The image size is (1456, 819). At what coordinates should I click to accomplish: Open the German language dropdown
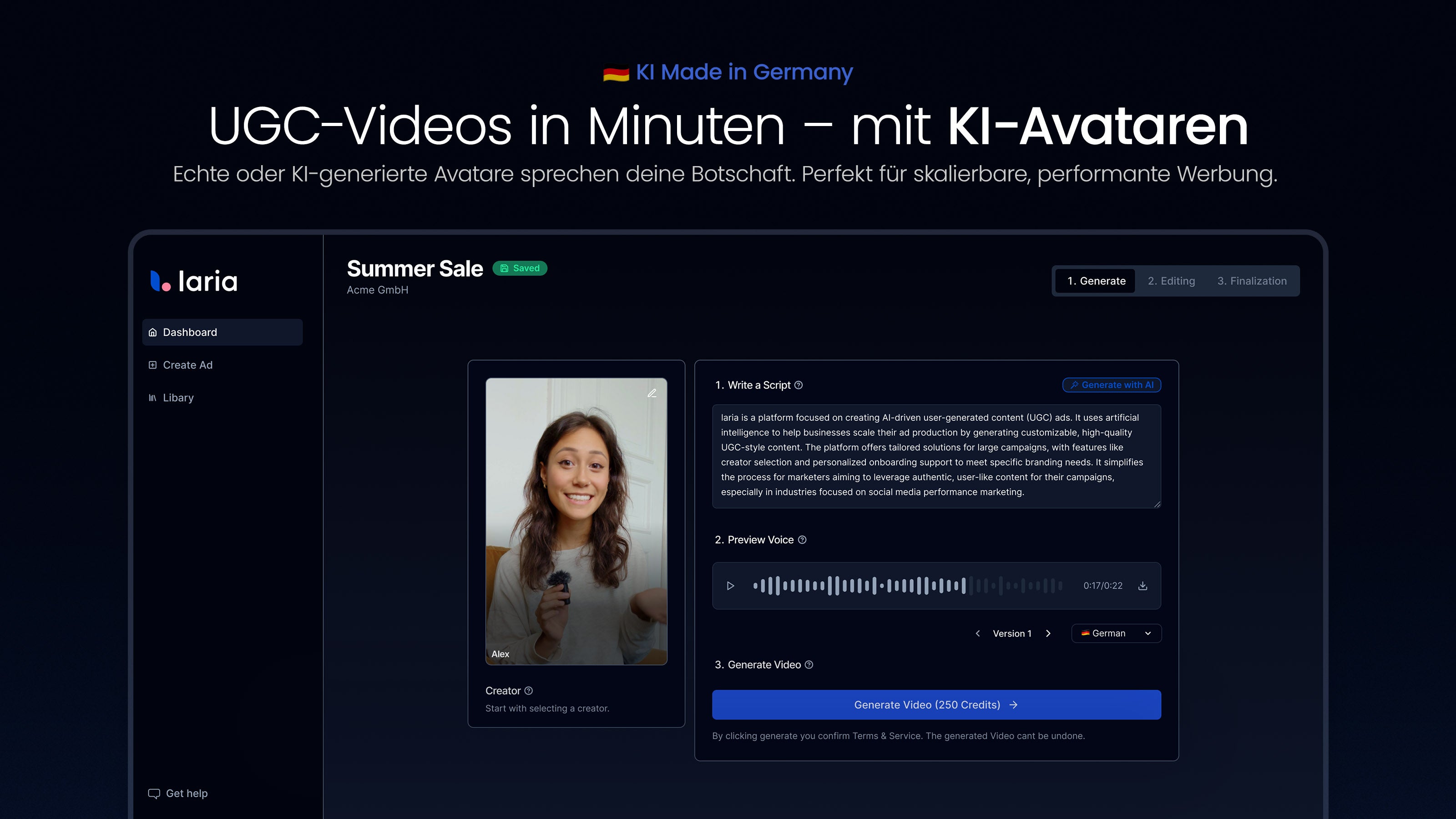1116,633
